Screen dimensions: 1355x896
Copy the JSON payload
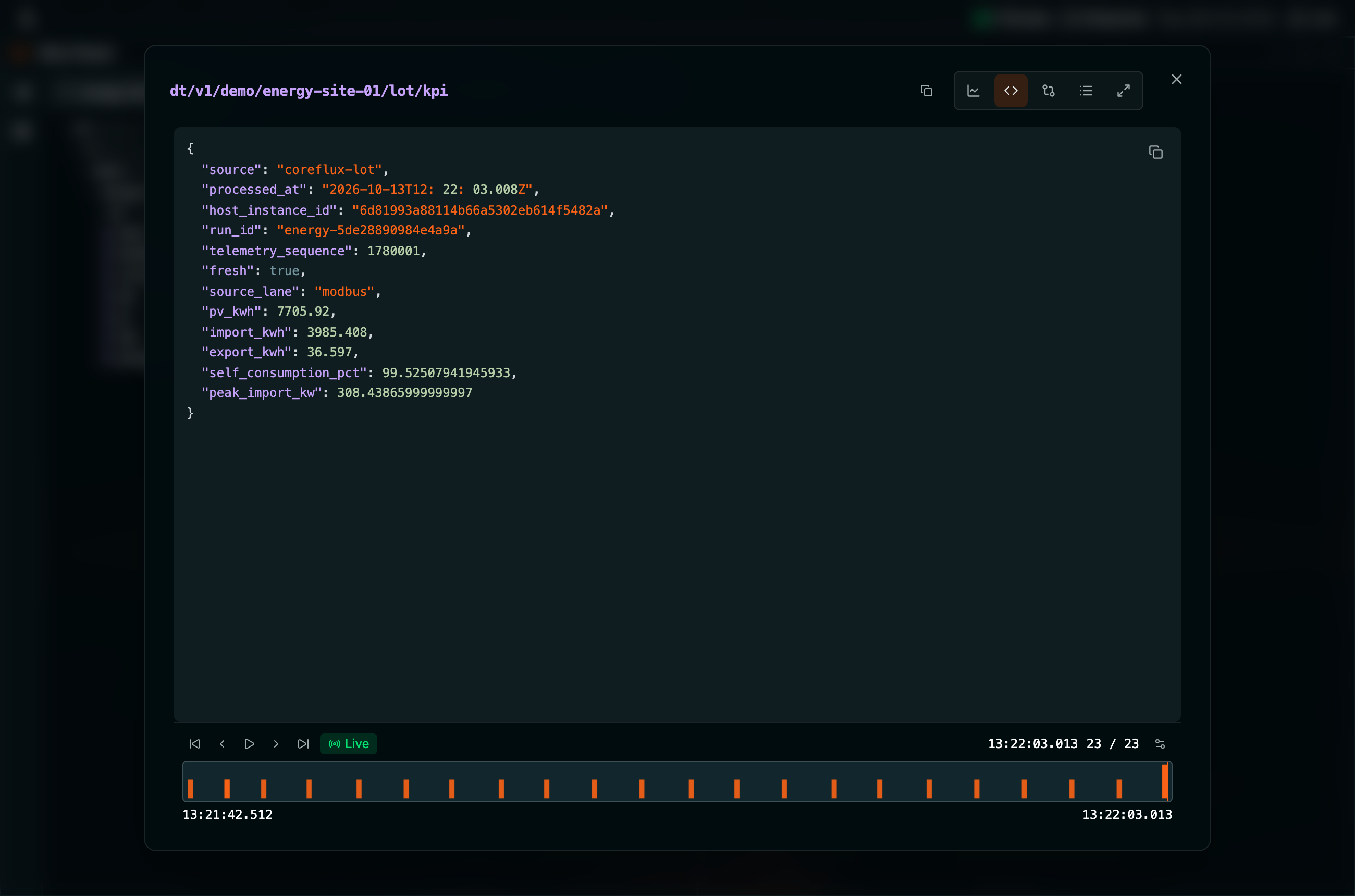pos(1155,153)
